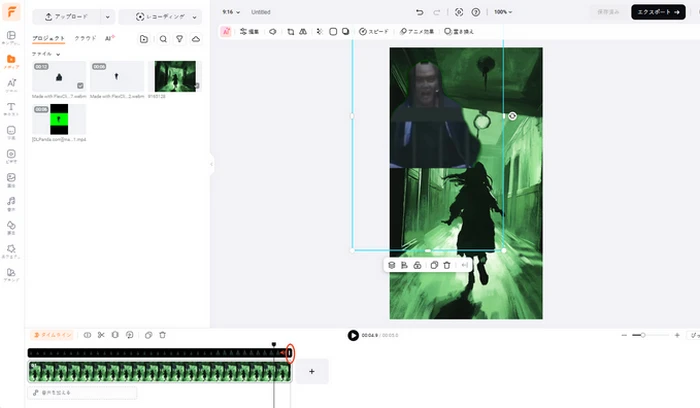Expand the ファイル sort dropdown
The height and width of the screenshot is (408, 700).
(x=46, y=54)
